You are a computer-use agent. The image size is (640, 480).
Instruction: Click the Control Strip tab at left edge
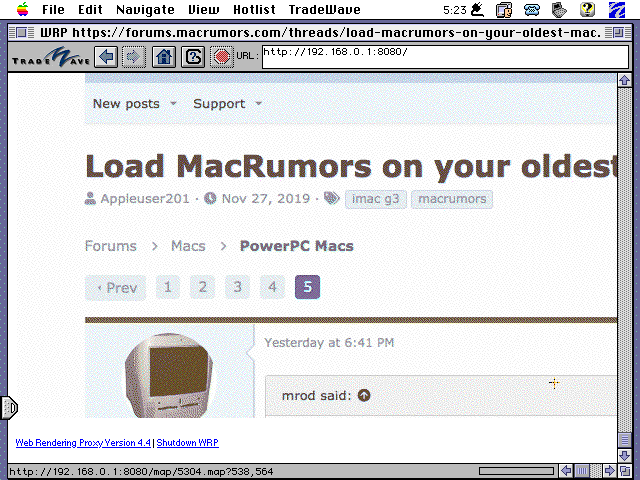(9, 407)
